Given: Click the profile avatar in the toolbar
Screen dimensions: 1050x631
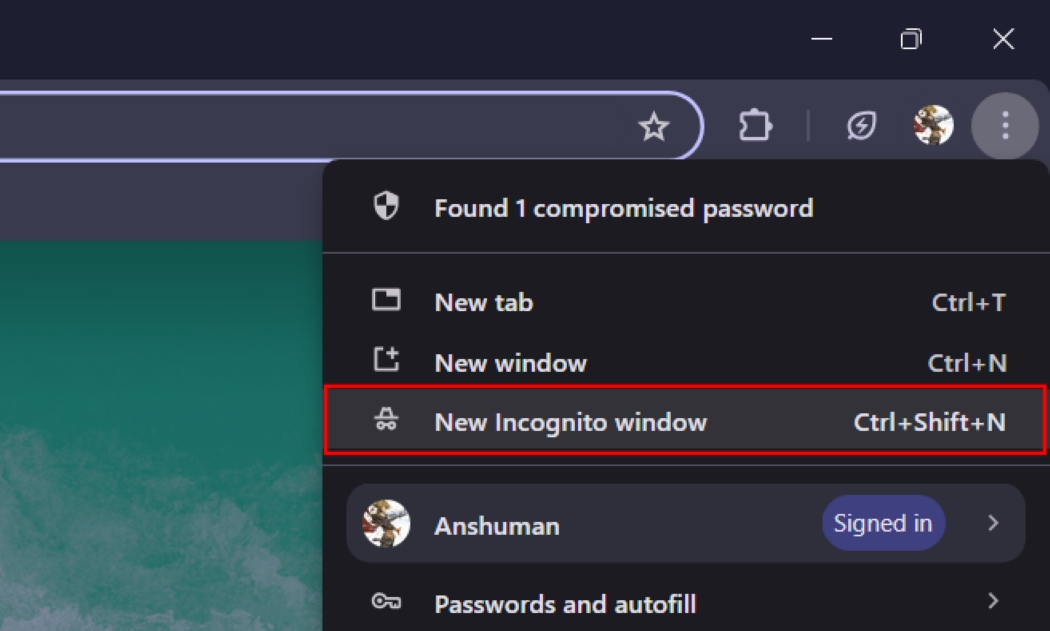Looking at the screenshot, I should click(933, 126).
